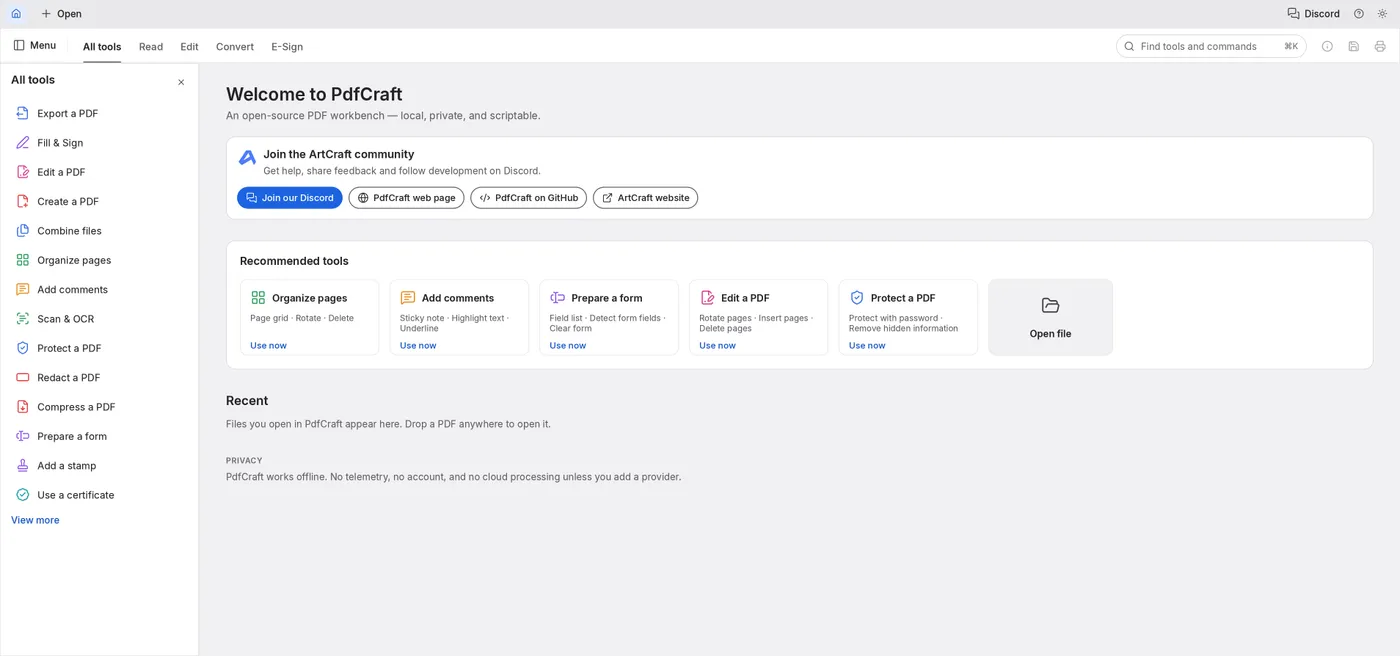Expand the list with View more
This screenshot has height=656, width=1400.
[x=35, y=520]
